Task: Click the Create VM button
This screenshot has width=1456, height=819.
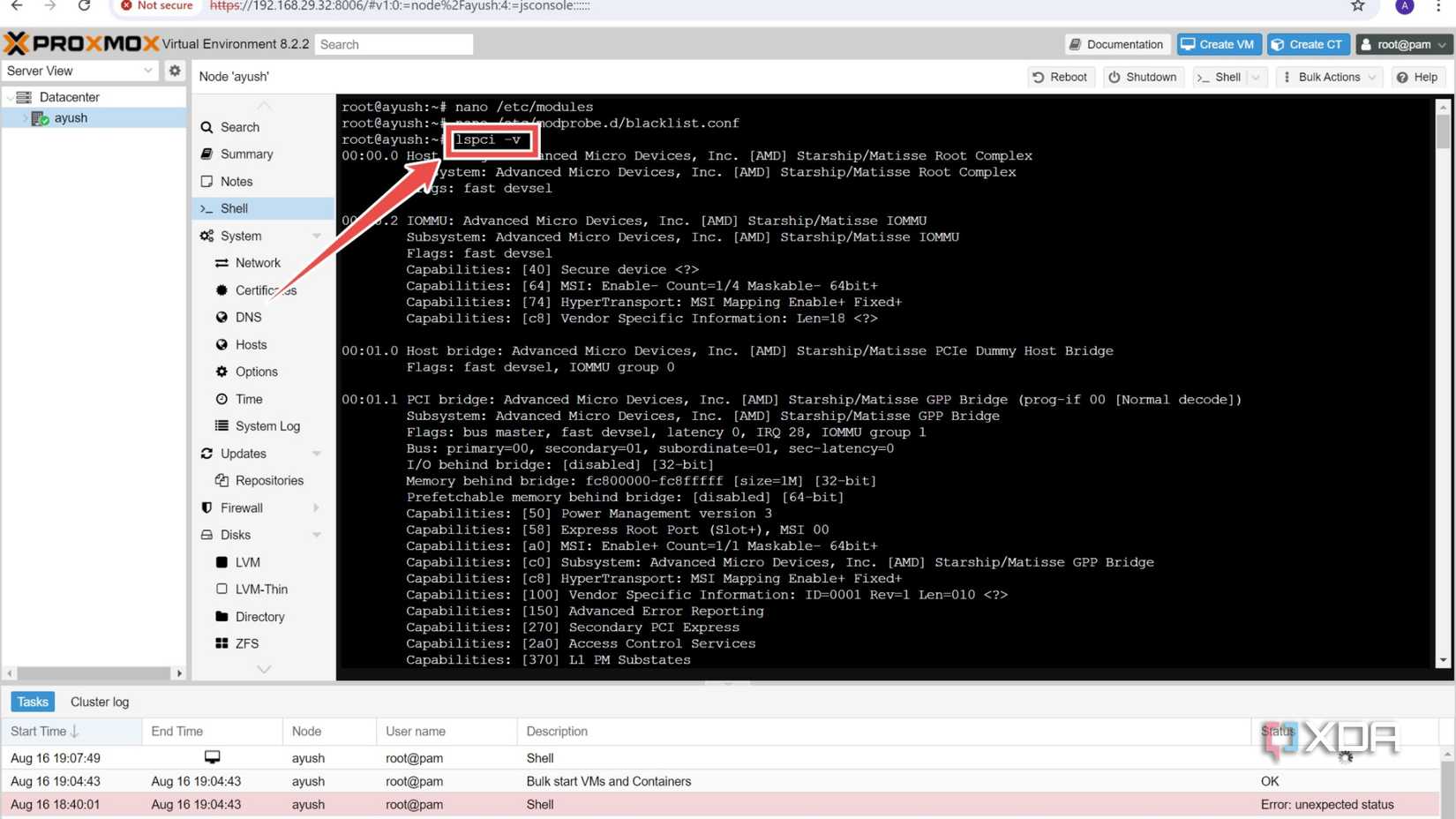Action: (x=1219, y=44)
